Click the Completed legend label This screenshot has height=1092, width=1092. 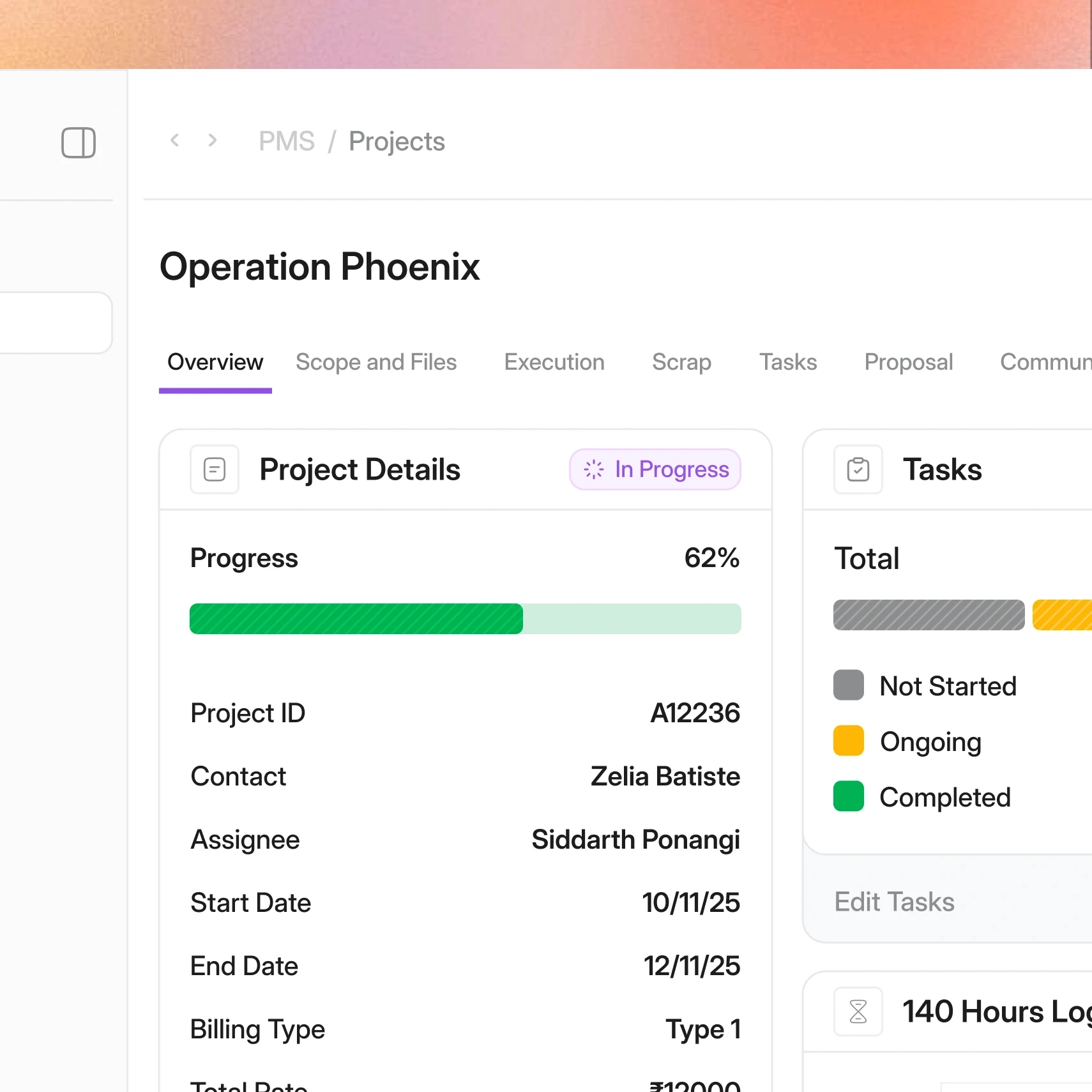(x=945, y=798)
